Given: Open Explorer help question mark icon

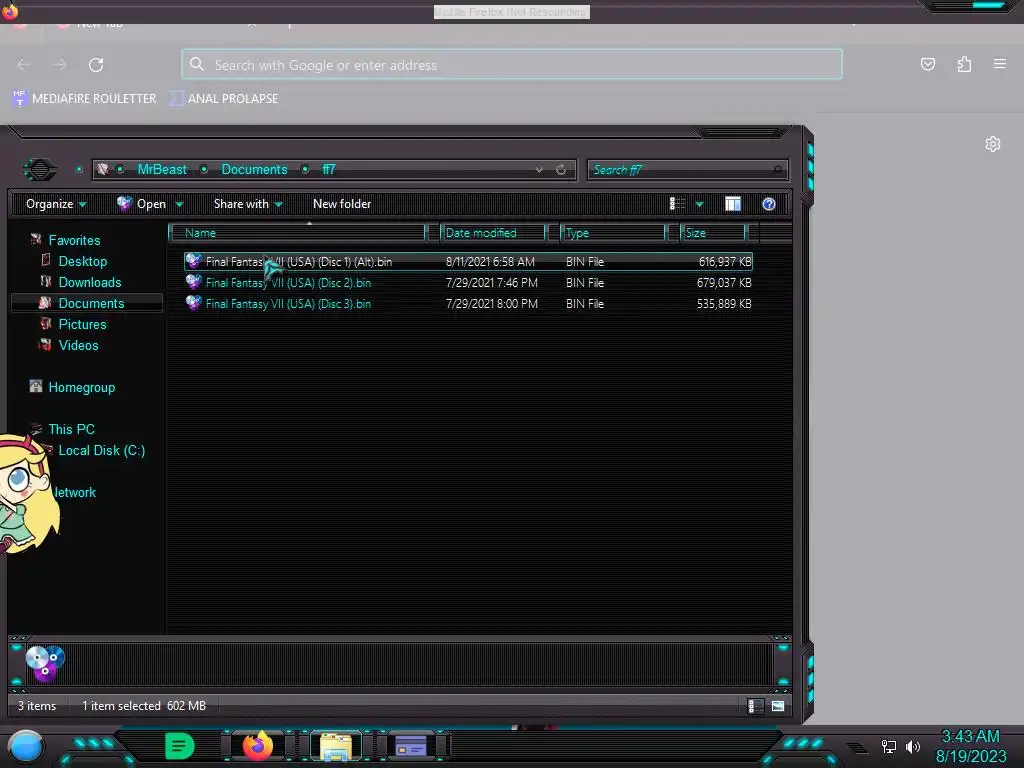Looking at the screenshot, I should [x=769, y=204].
